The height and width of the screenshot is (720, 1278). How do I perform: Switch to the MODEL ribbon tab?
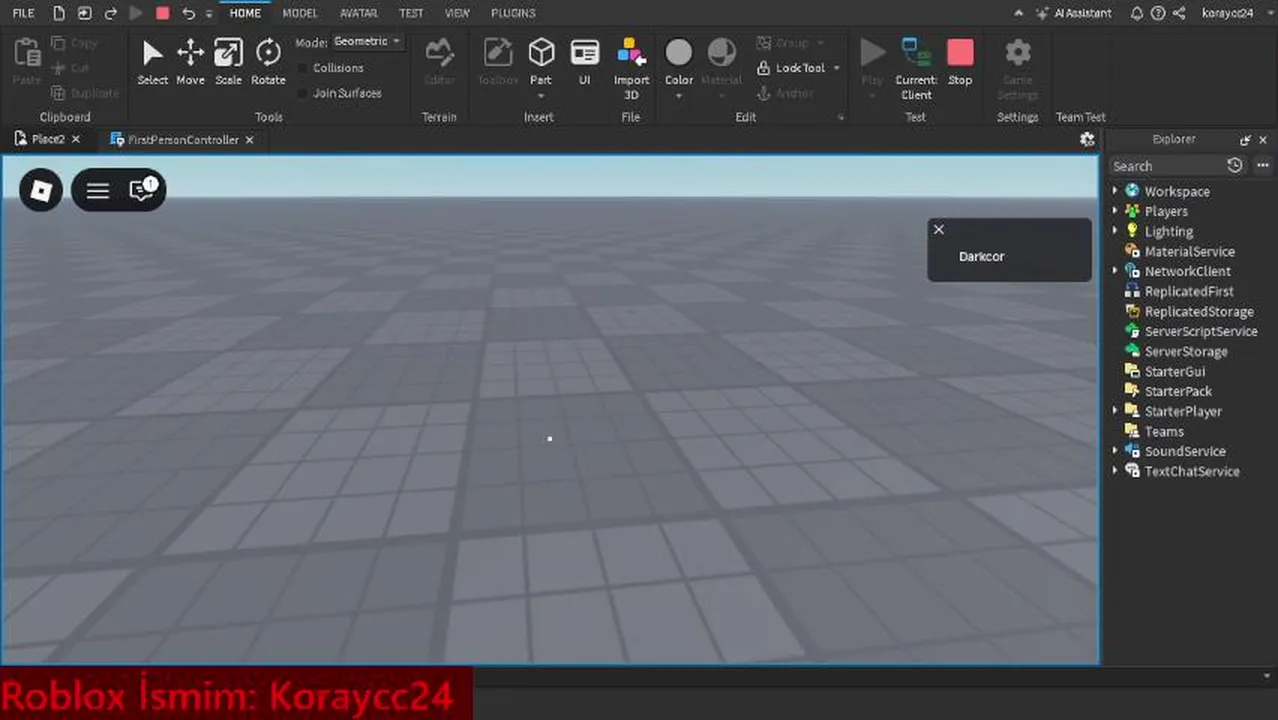click(x=300, y=13)
